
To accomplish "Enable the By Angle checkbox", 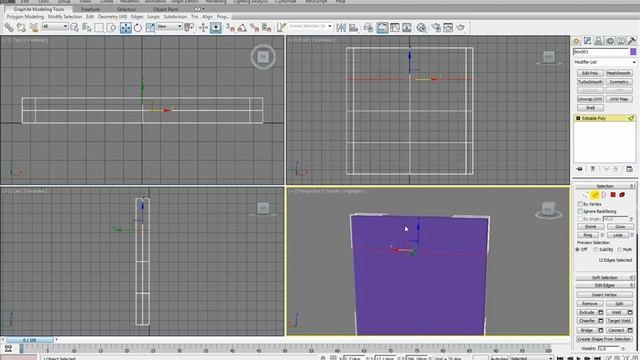I will [580, 219].
